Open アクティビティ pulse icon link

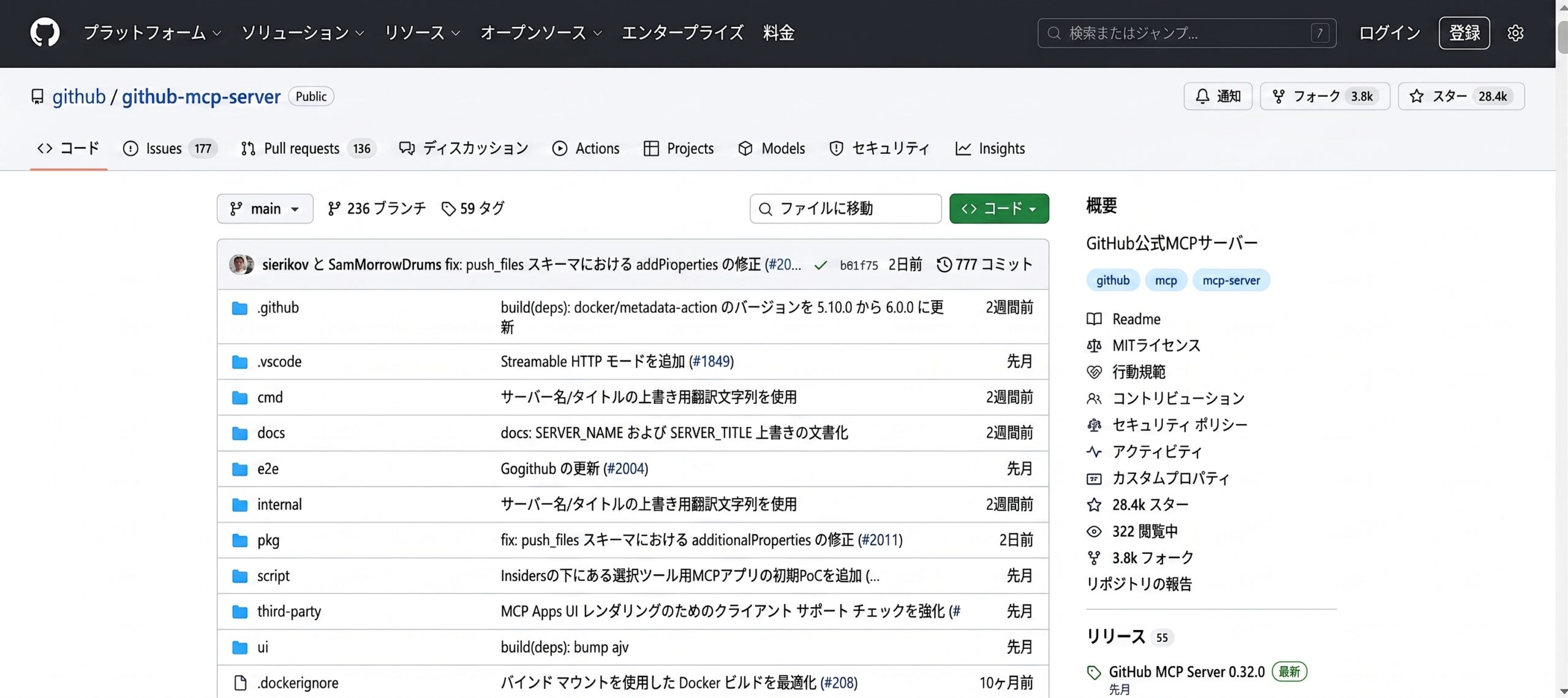coord(1094,452)
